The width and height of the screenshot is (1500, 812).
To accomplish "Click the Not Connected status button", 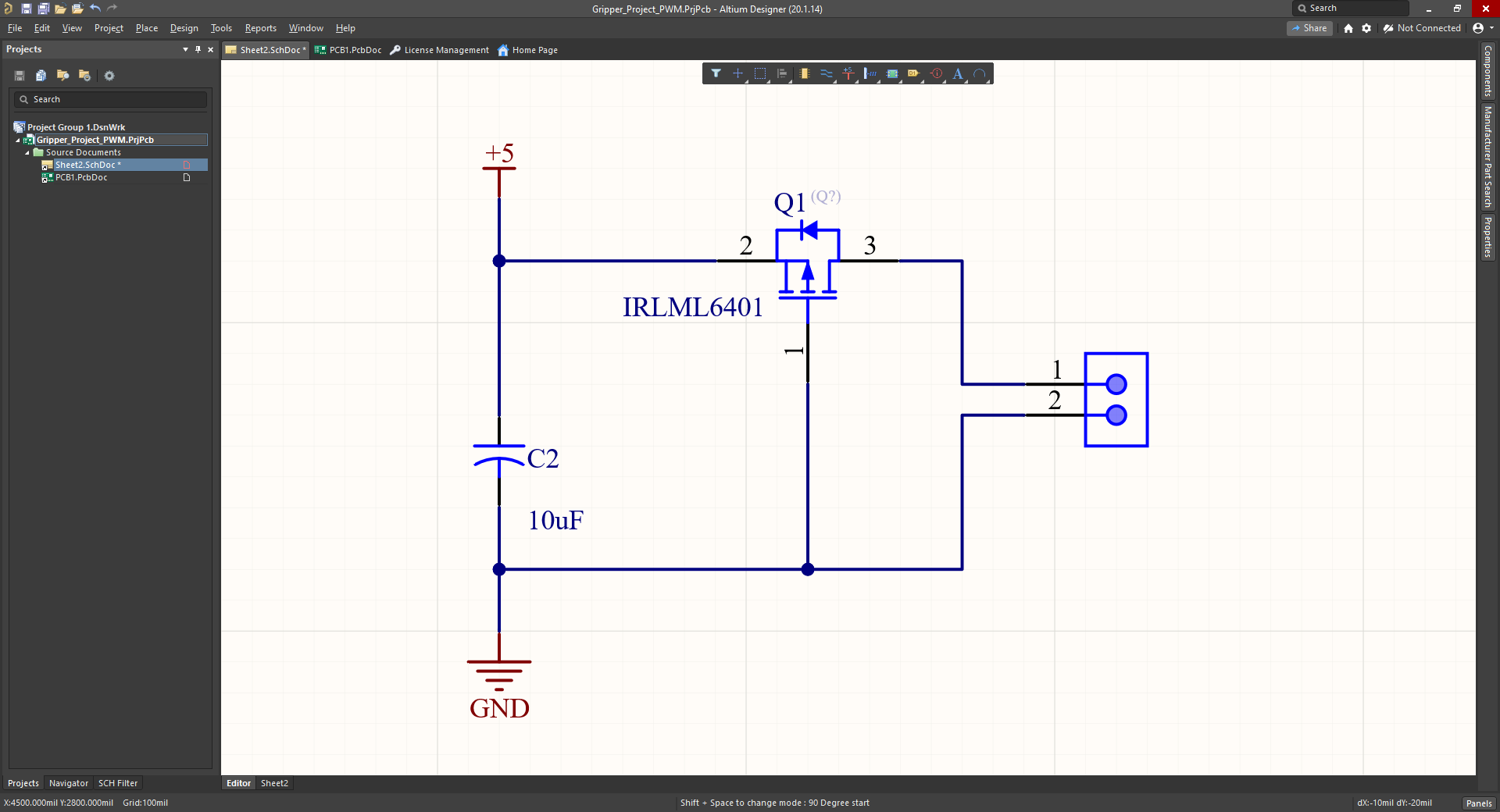I will pos(1422,28).
